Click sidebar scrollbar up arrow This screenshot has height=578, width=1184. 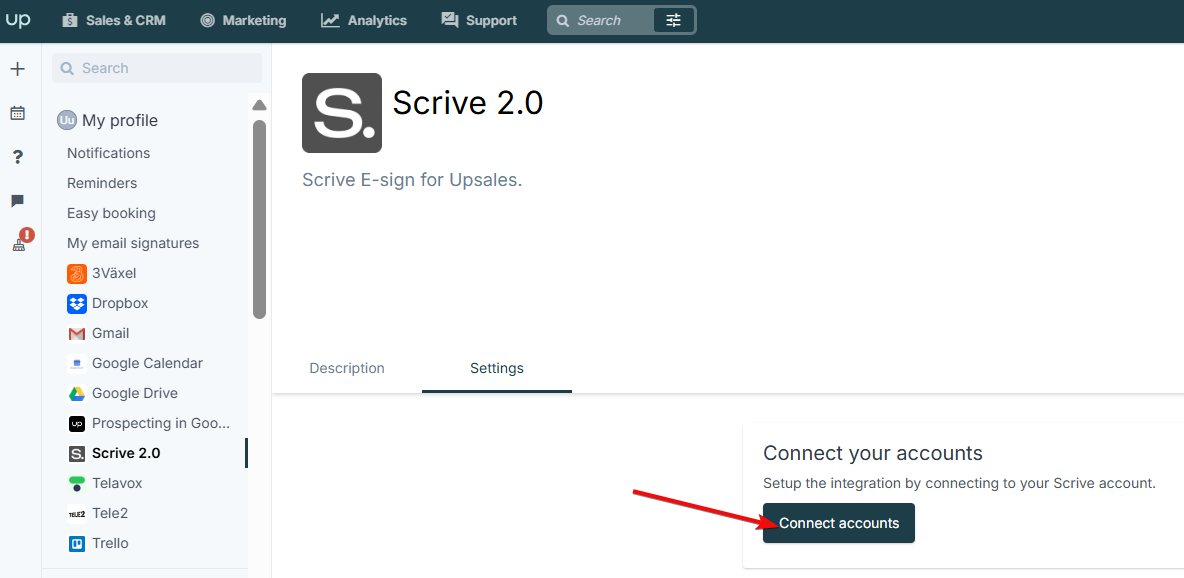pos(259,105)
